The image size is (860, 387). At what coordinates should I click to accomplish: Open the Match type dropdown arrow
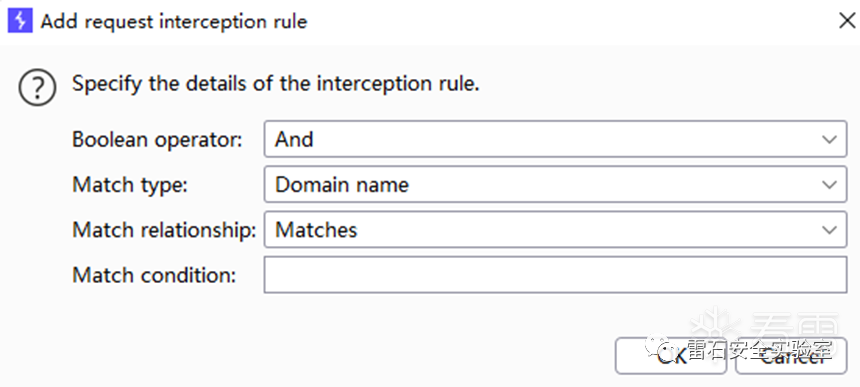(829, 185)
